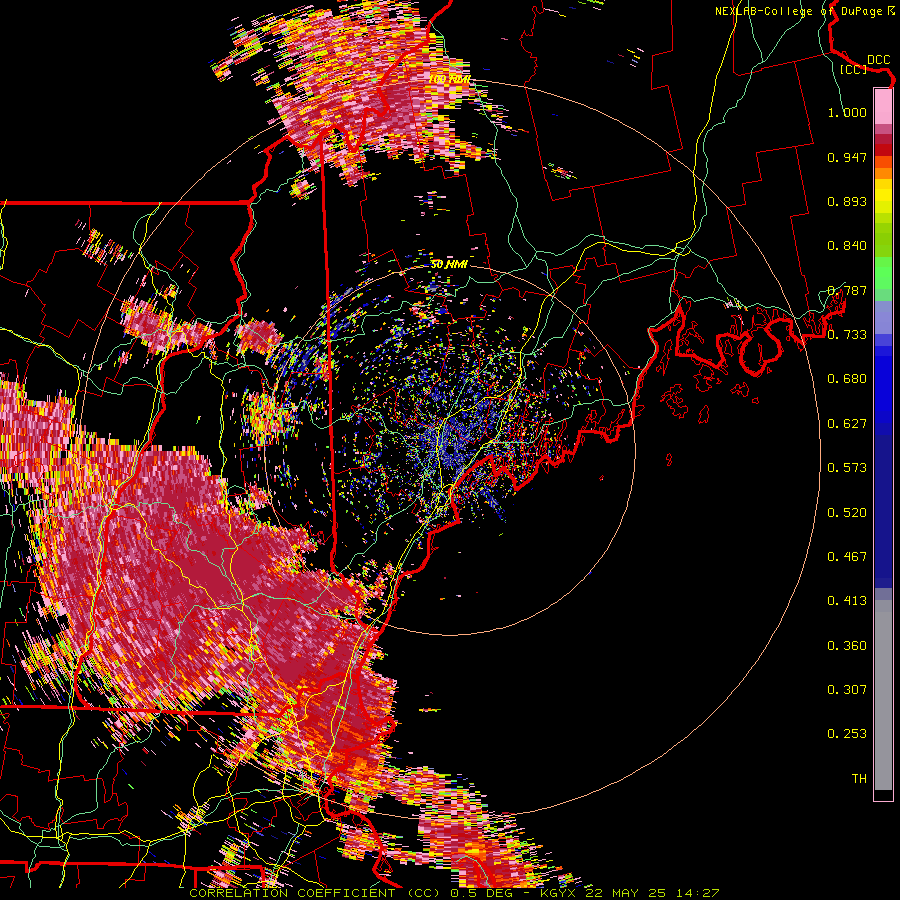900x900 pixels.
Task: Select the 0.733 scale value
Action: [x=847, y=335]
